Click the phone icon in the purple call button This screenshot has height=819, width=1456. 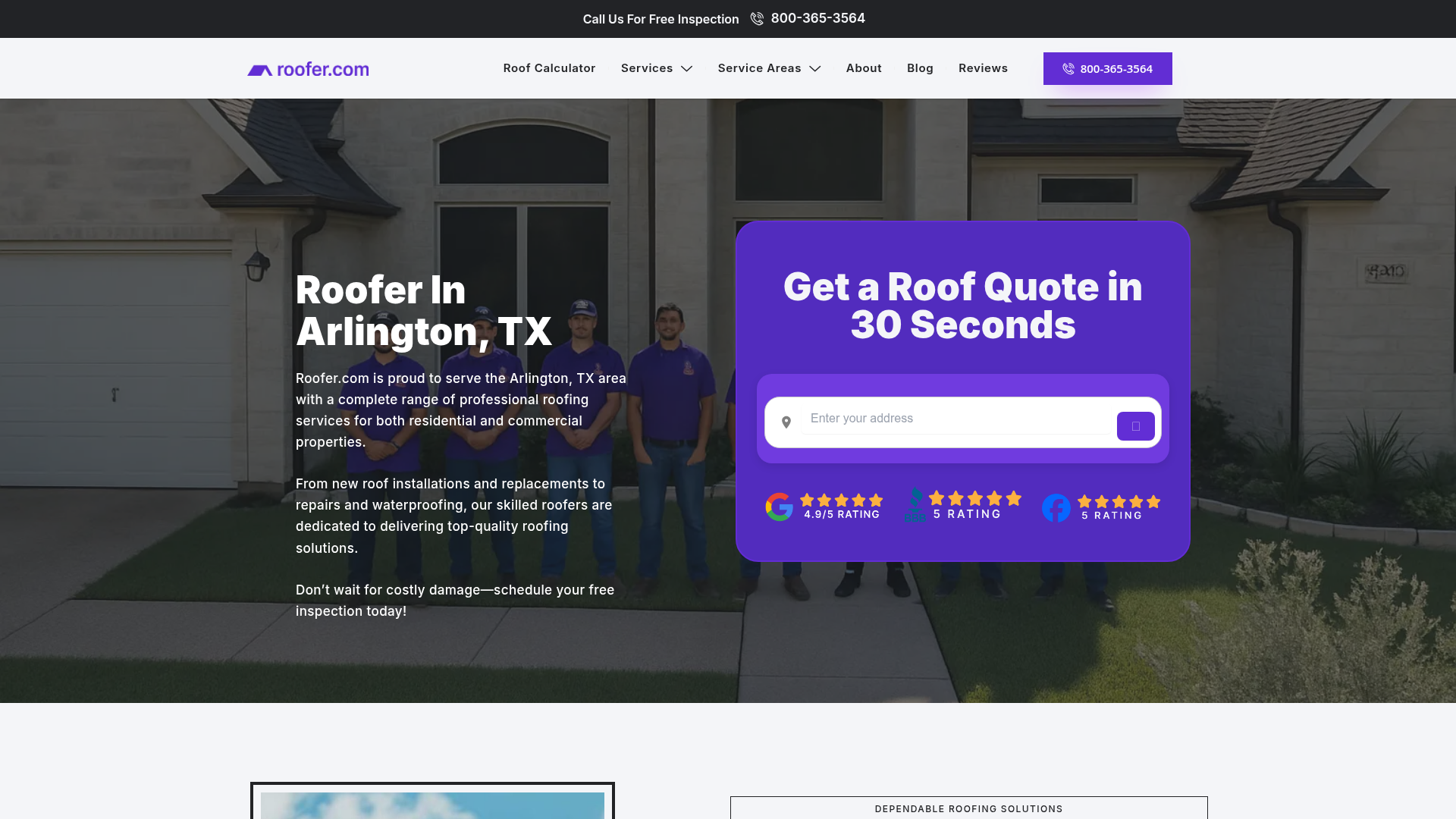tap(1068, 69)
